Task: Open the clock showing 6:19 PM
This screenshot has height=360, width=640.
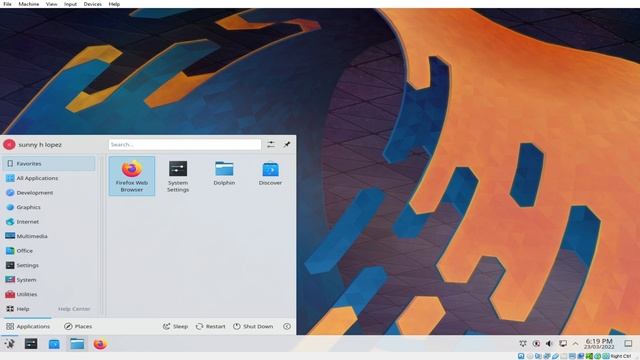Action: point(599,344)
